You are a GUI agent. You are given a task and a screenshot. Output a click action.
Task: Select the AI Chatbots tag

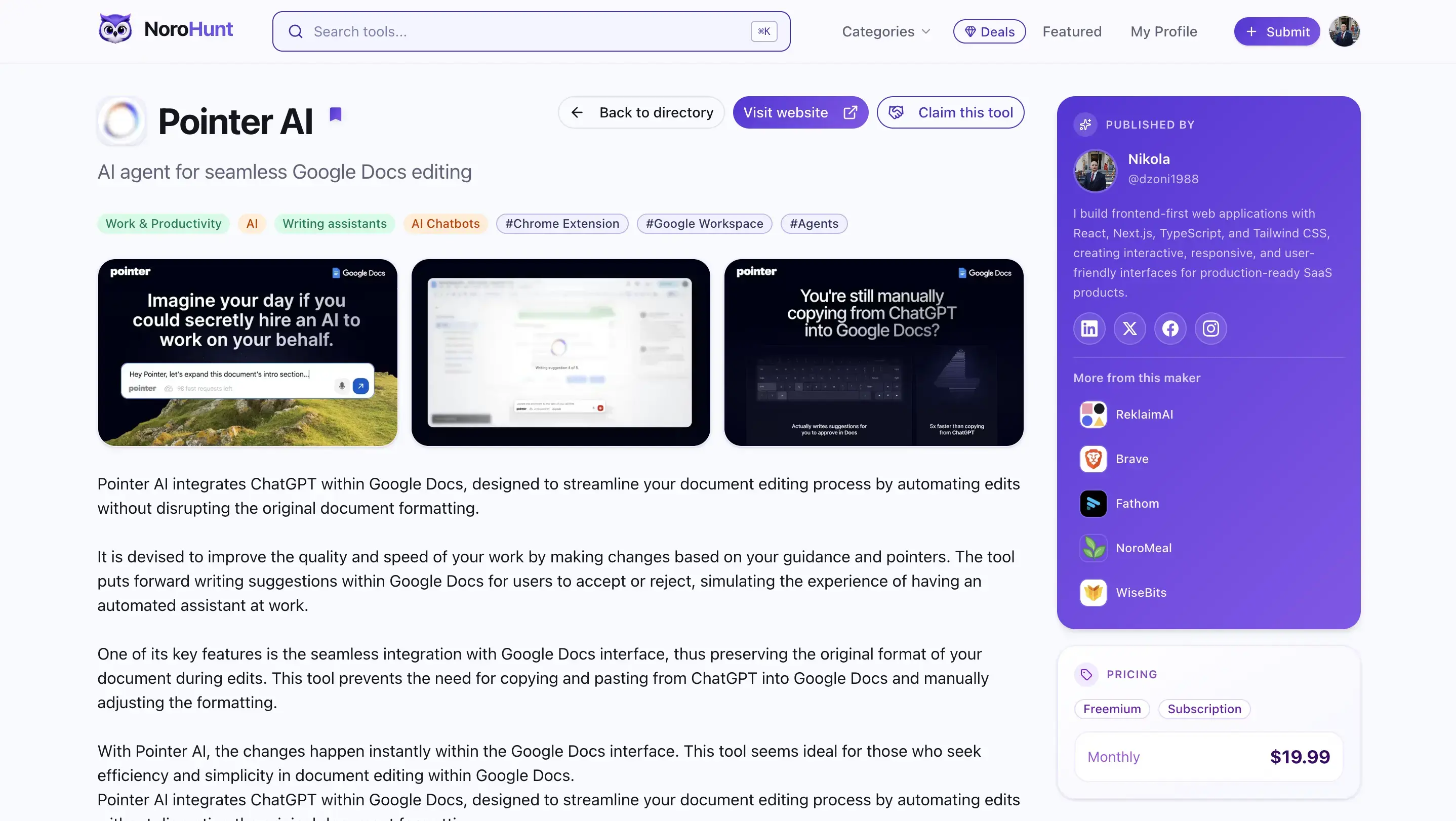(x=446, y=224)
